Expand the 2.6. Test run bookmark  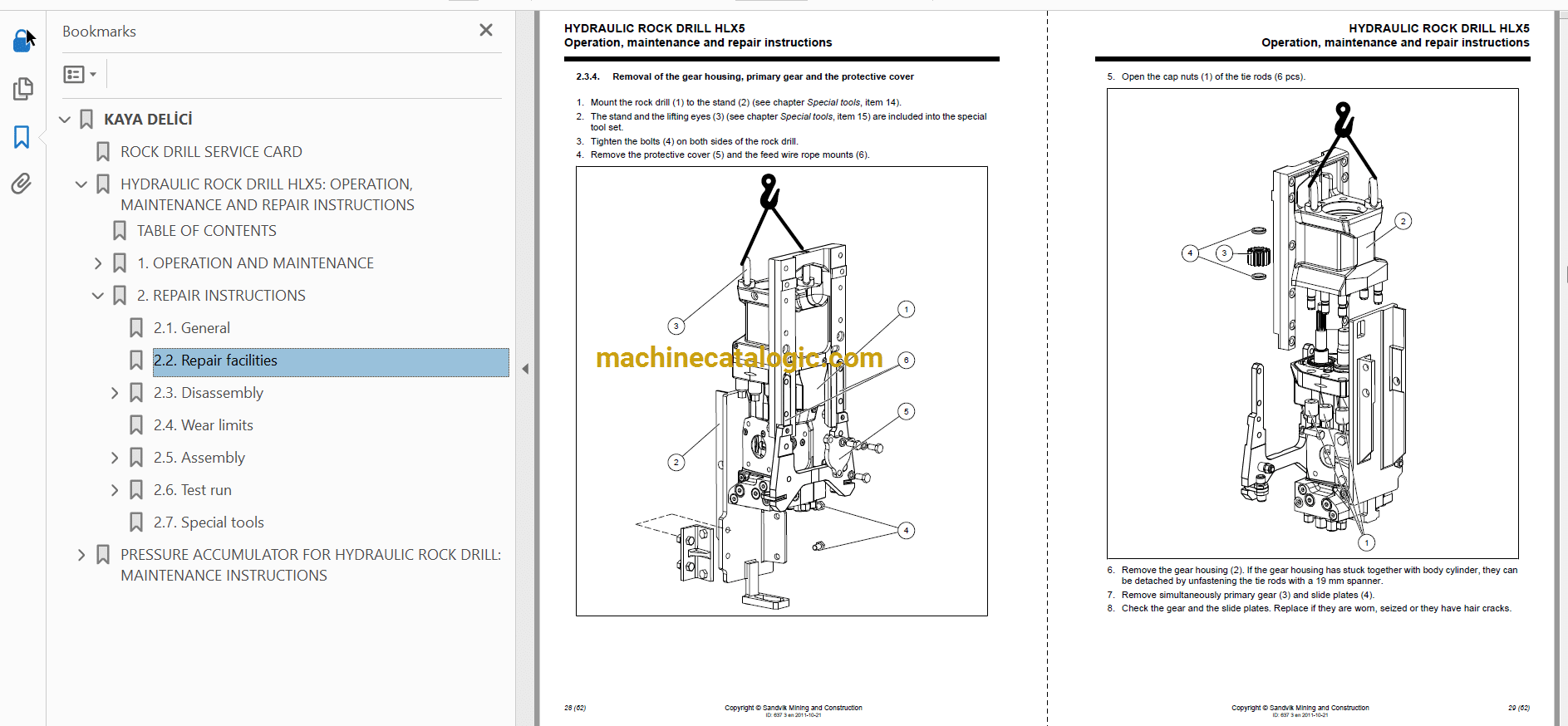coord(115,490)
